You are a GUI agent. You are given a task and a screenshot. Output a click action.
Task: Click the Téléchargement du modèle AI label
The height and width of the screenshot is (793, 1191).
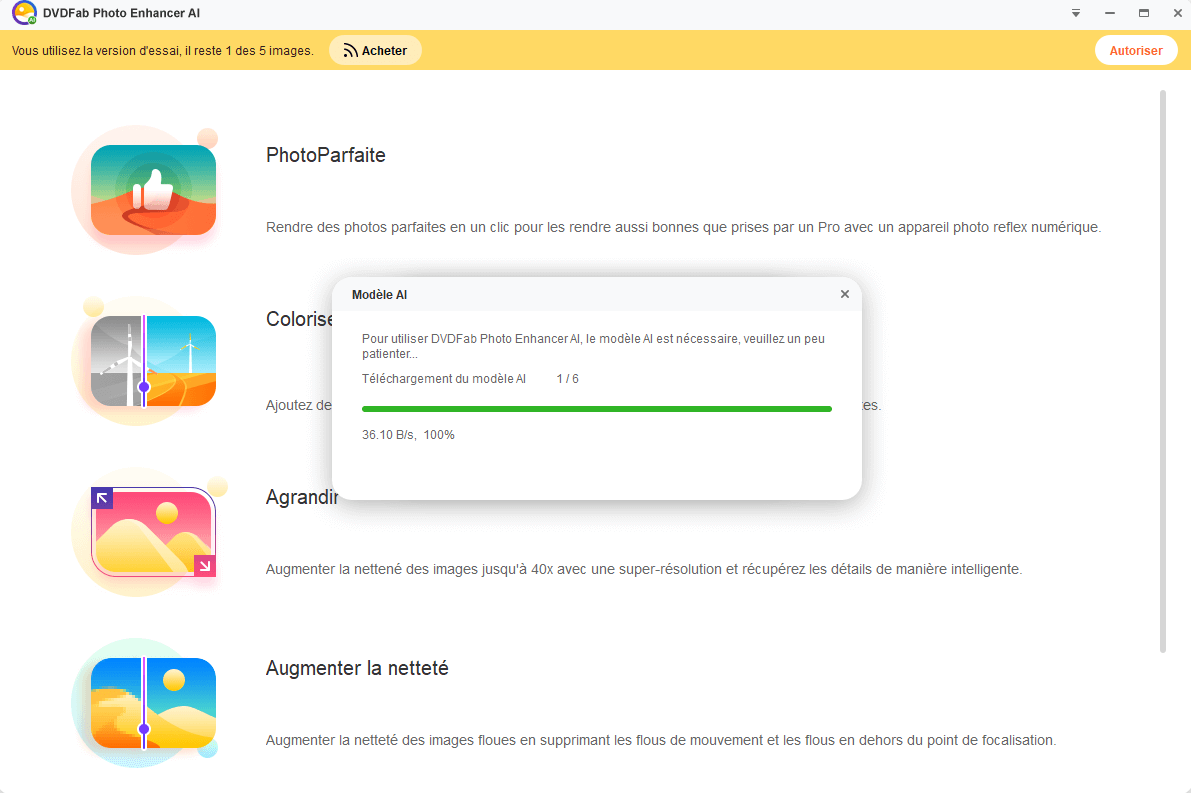pyautogui.click(x=444, y=378)
